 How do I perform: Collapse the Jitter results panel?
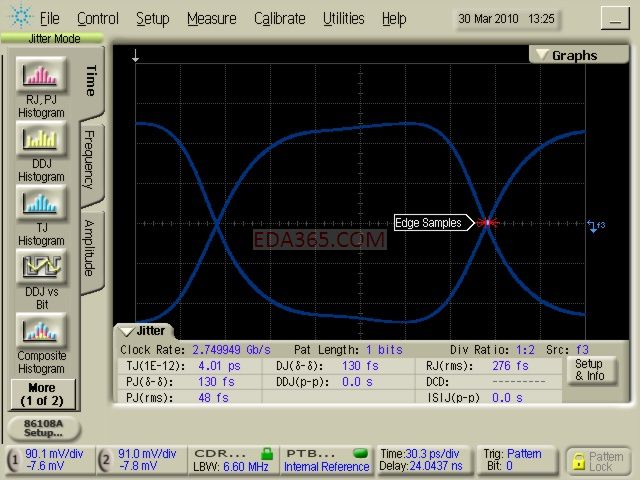click(144, 330)
